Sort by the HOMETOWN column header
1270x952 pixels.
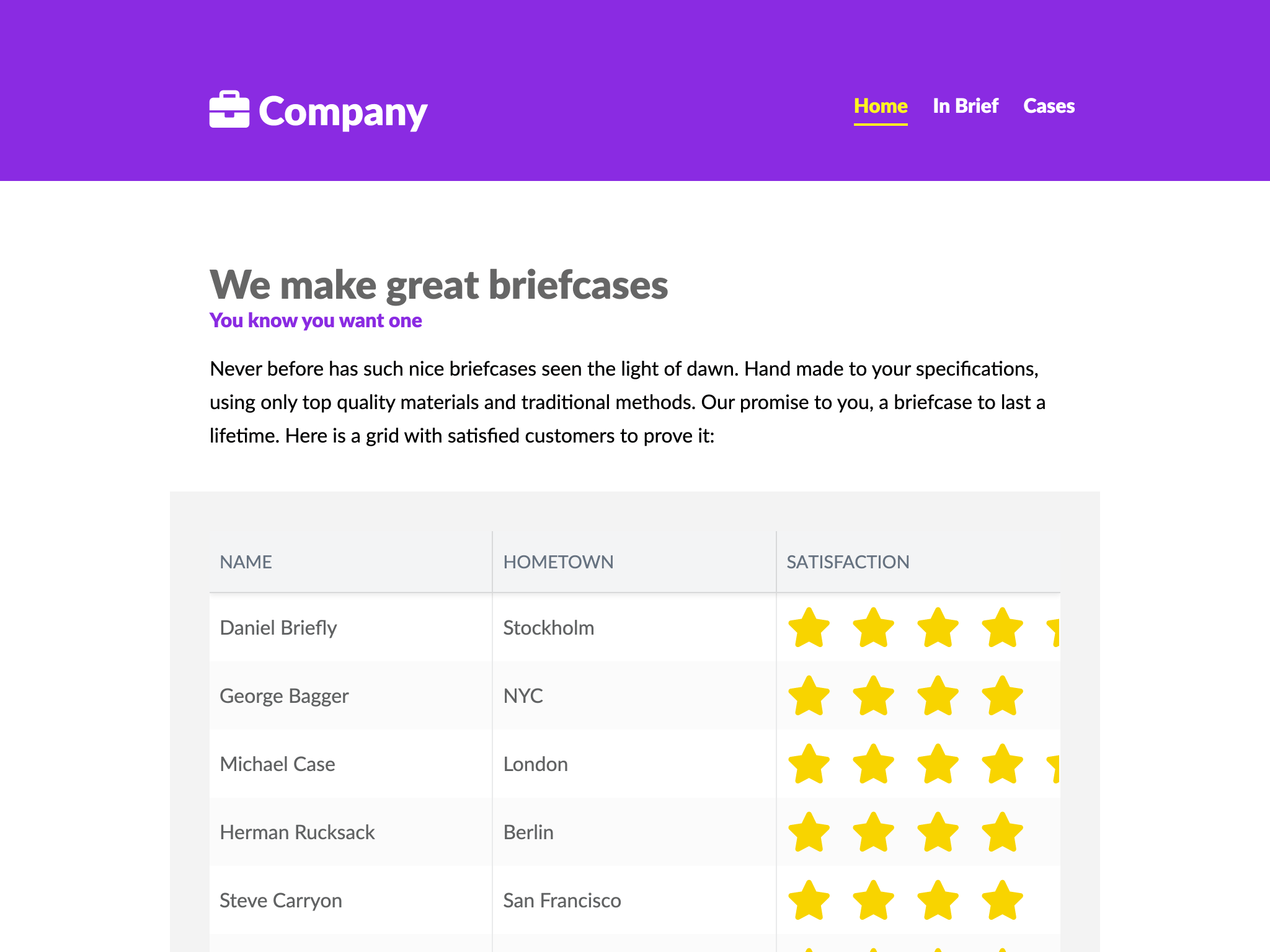point(634,562)
